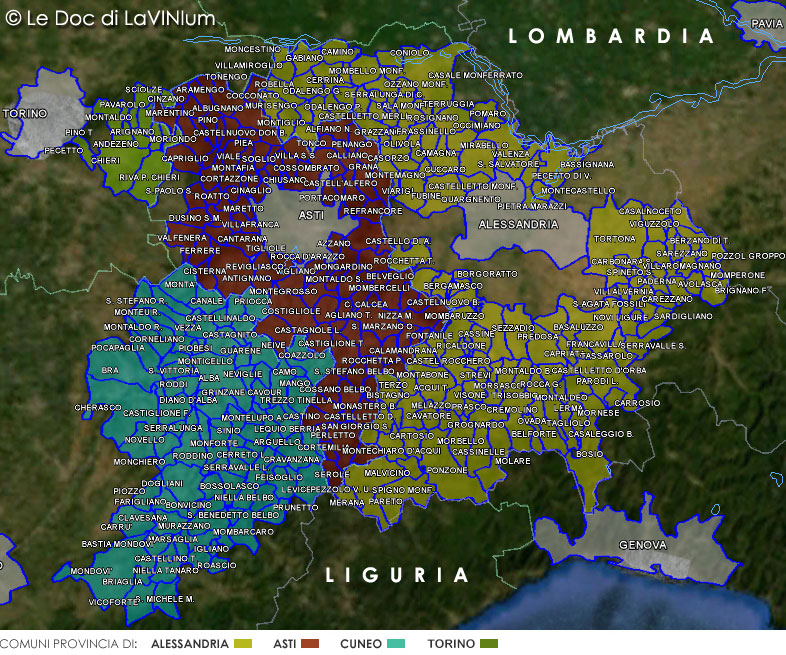
Task: Select the teal Cuneo legend swatch
Action: (x=399, y=644)
